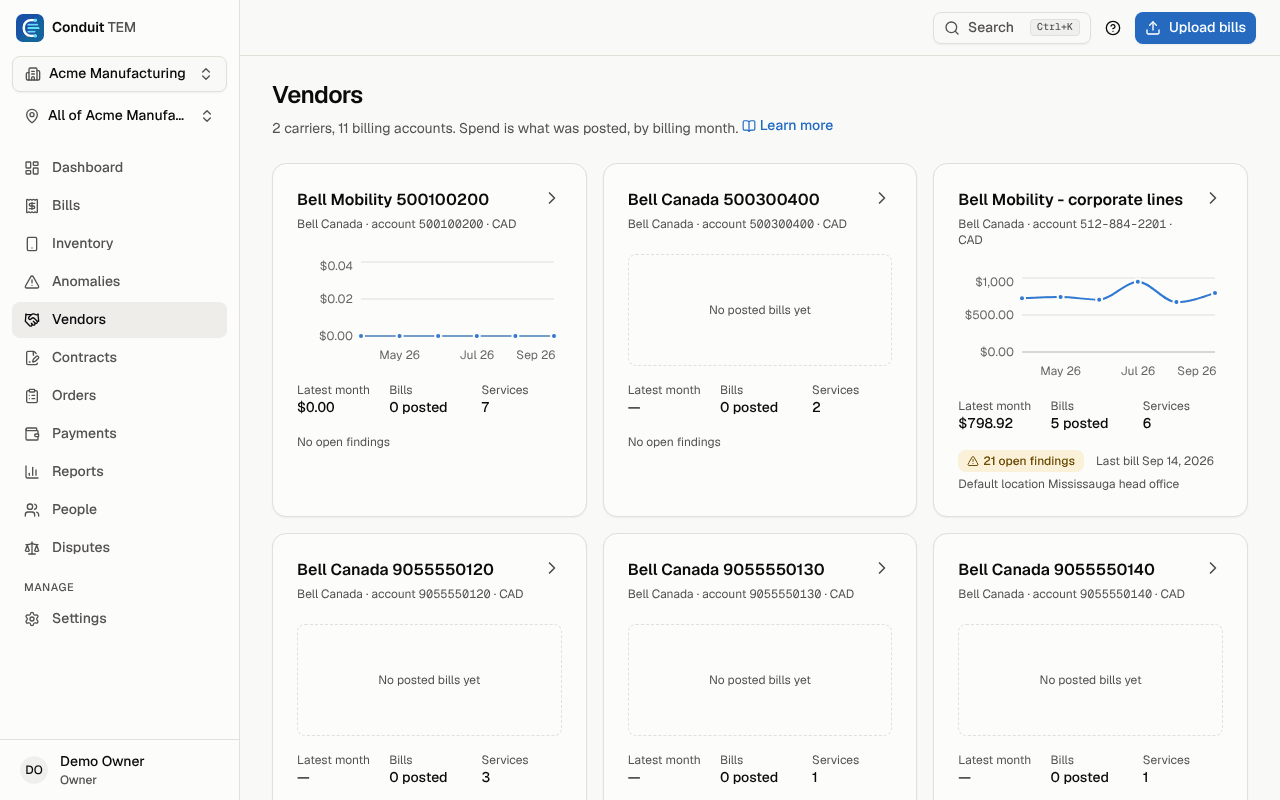Open help via question mark icon
The image size is (1280, 800).
coord(1113,28)
